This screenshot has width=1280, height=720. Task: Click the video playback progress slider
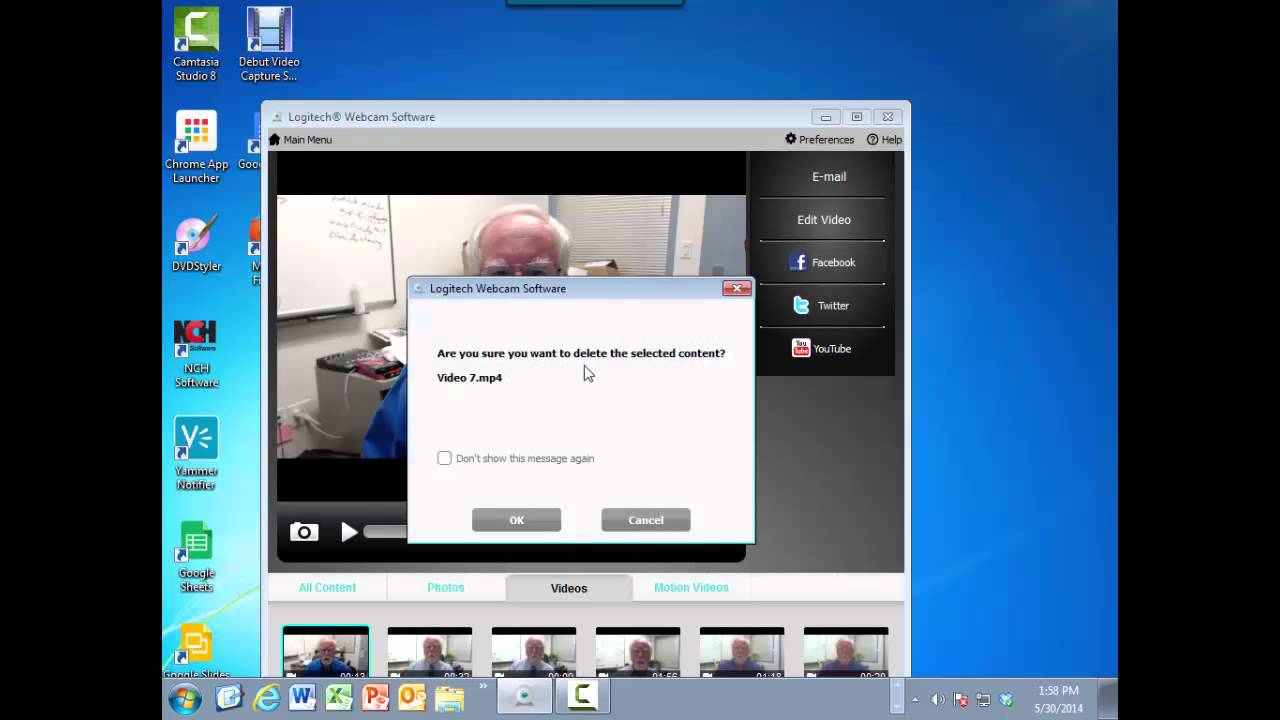point(385,532)
